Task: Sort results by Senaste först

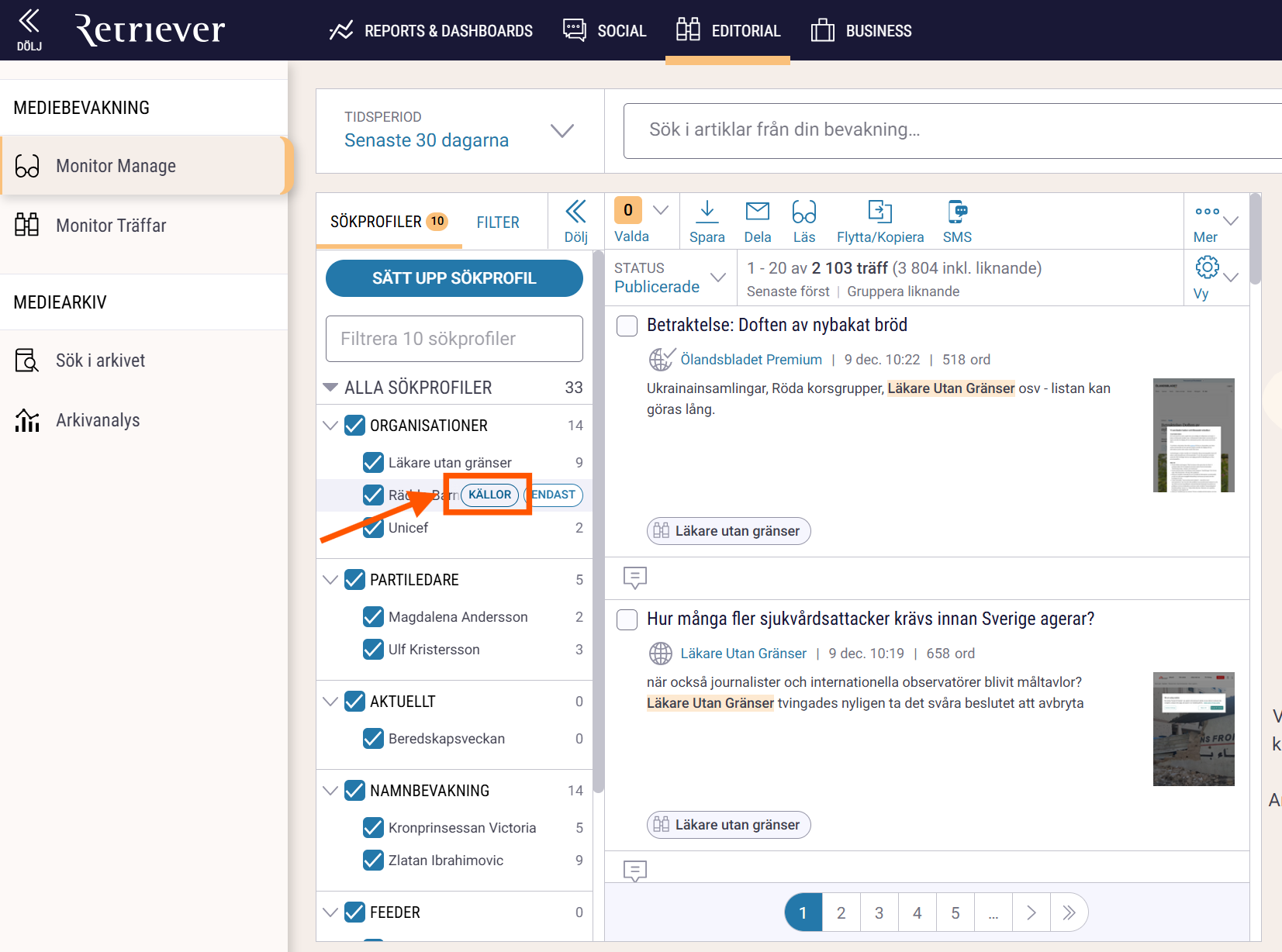Action: click(x=788, y=291)
